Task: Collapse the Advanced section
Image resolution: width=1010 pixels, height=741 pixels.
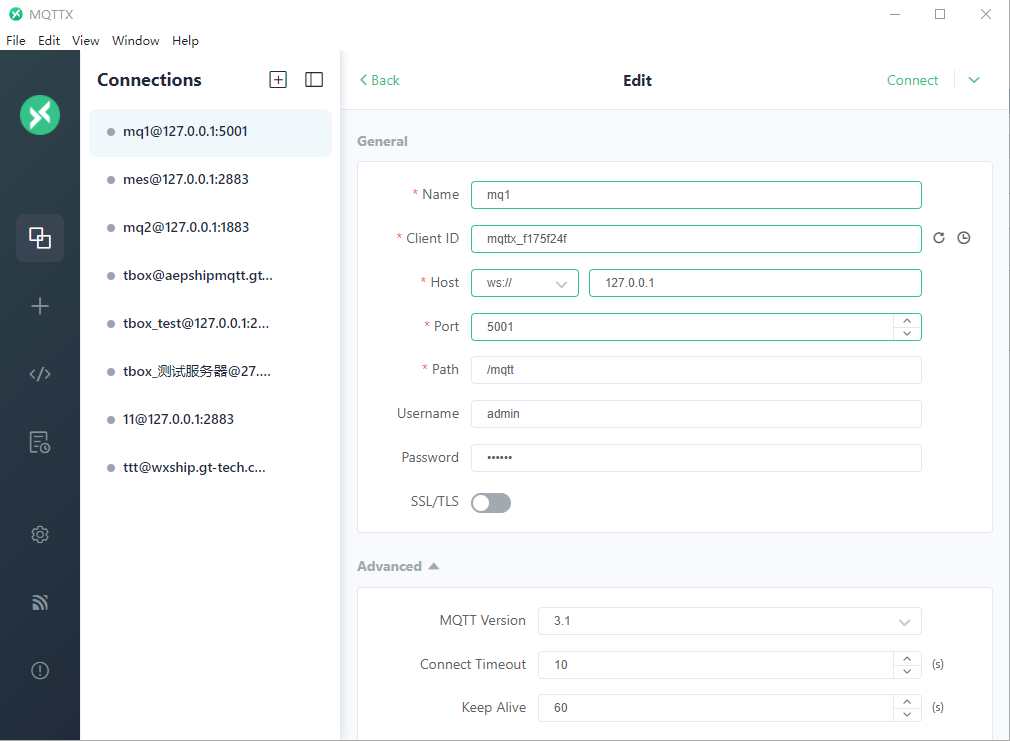Action: (397, 566)
